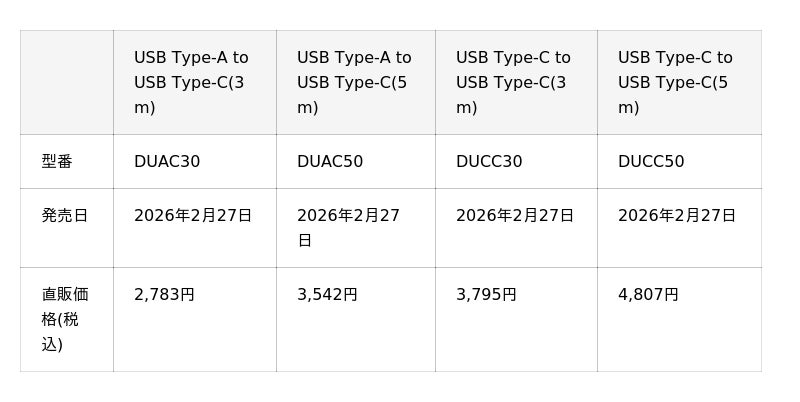Click the USB Type-C to USB Type-C(3m) header

click(x=514, y=82)
